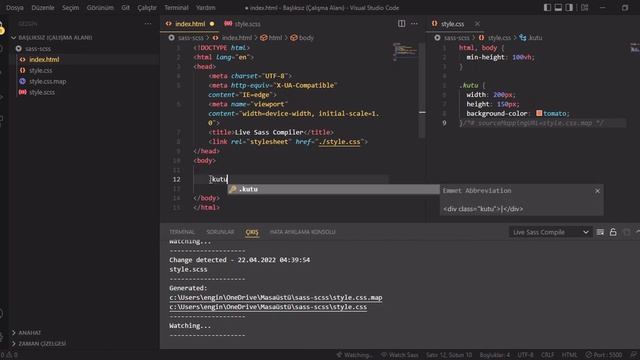Open the sass-scss\style.css generated path link

[268, 307]
